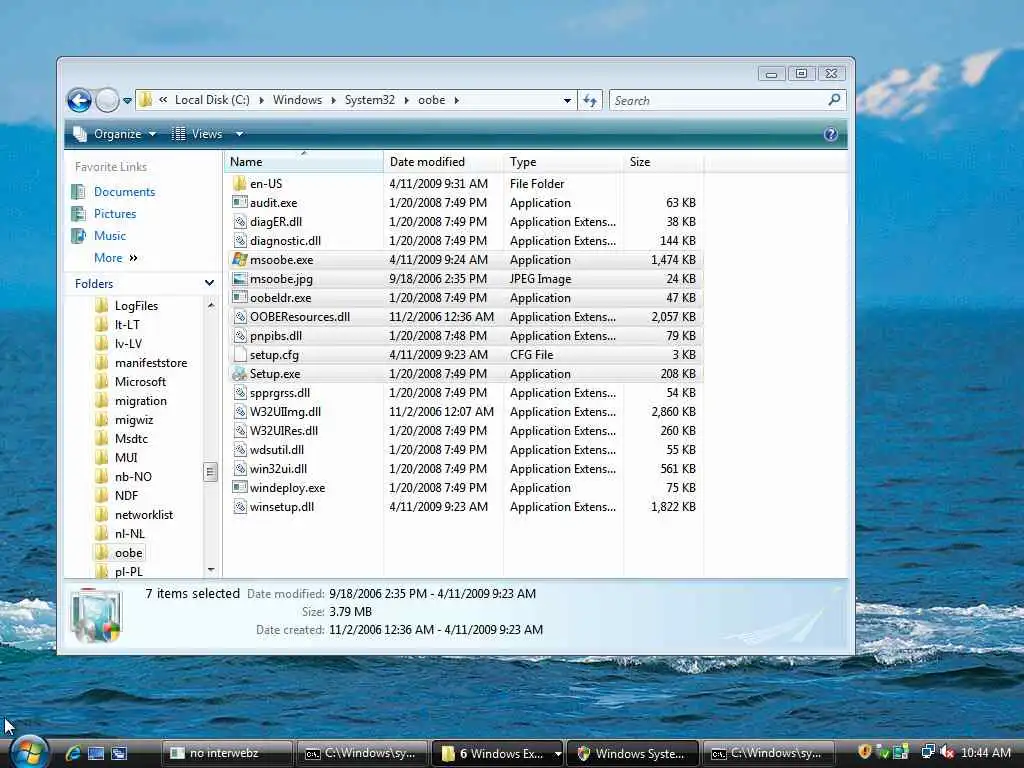This screenshot has width=1024, height=768.
Task: Select the en-US folder icon
Action: 240,184
